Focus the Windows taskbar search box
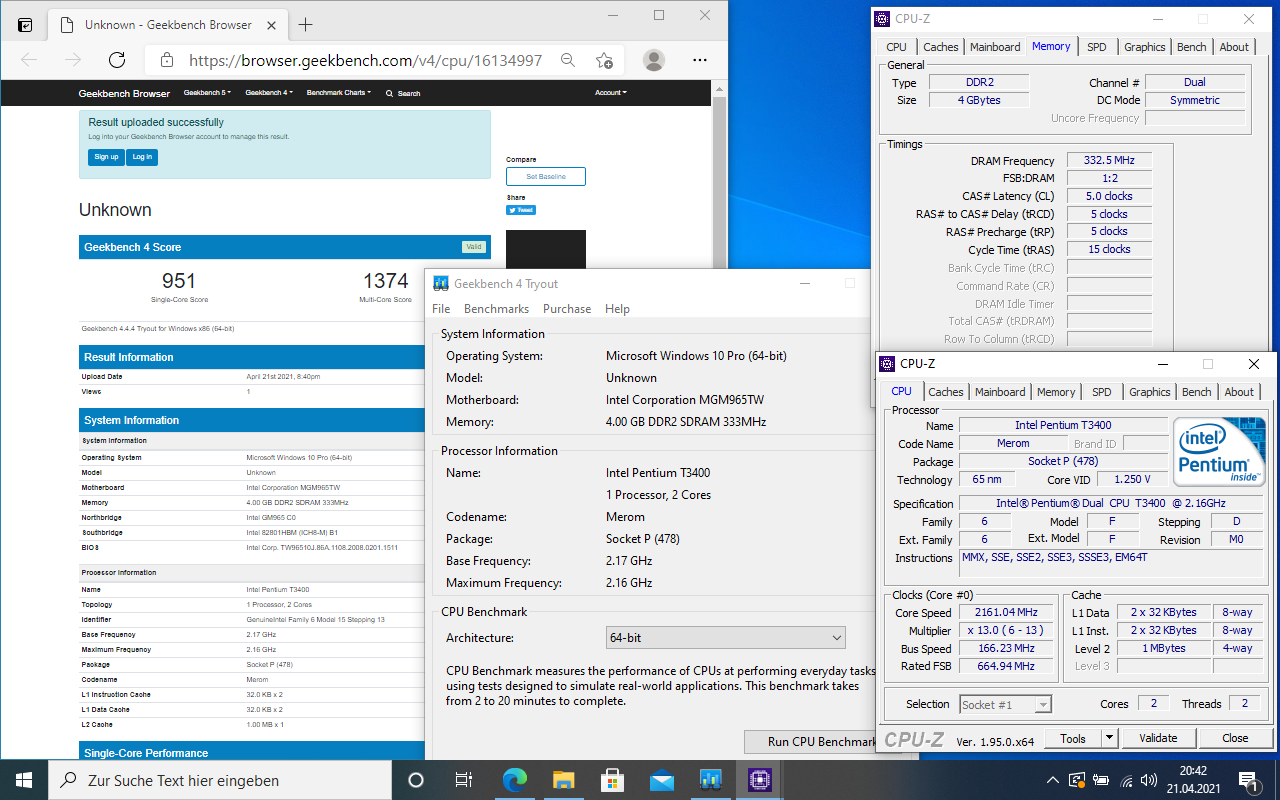The width and height of the screenshot is (1280, 800). click(220, 780)
